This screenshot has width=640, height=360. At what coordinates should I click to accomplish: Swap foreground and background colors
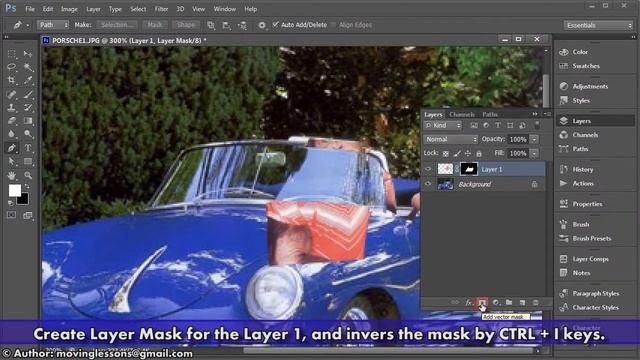coord(27,187)
